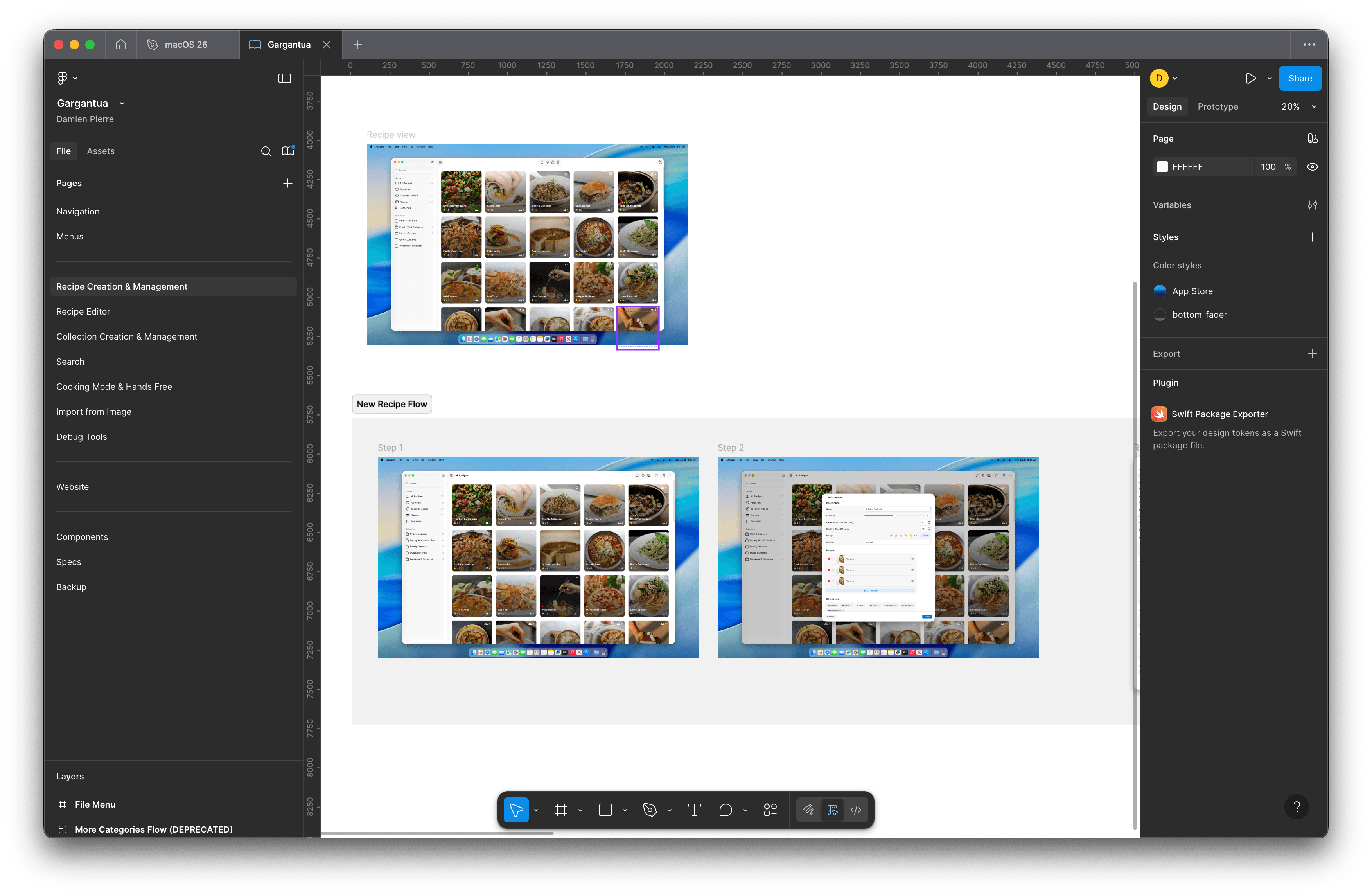Open the Variables settings icon

(1312, 205)
